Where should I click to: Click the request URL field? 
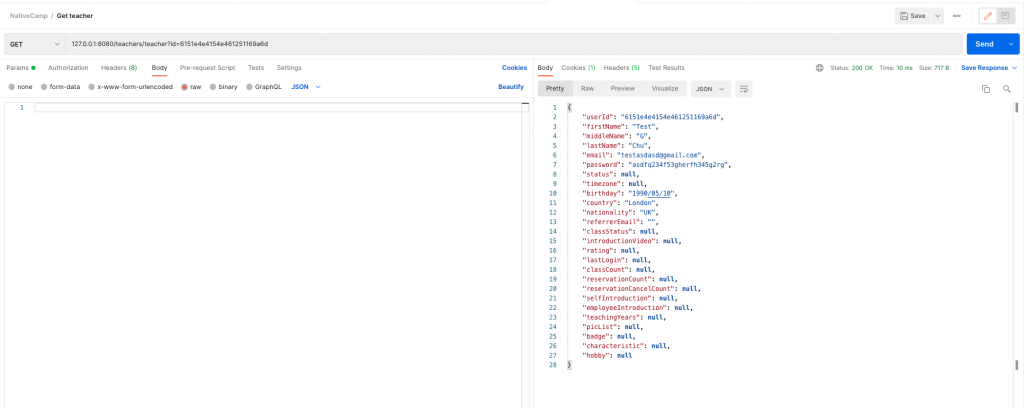pos(513,44)
